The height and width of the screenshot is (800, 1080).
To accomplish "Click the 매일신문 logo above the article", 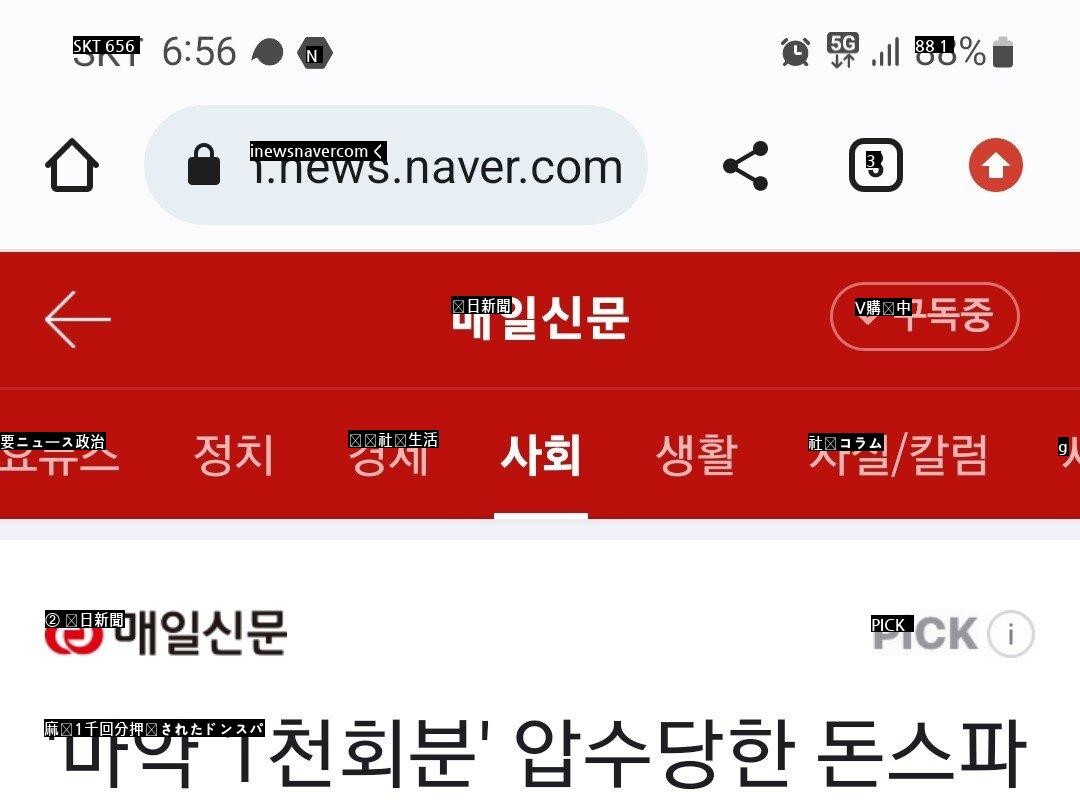I will [165, 633].
